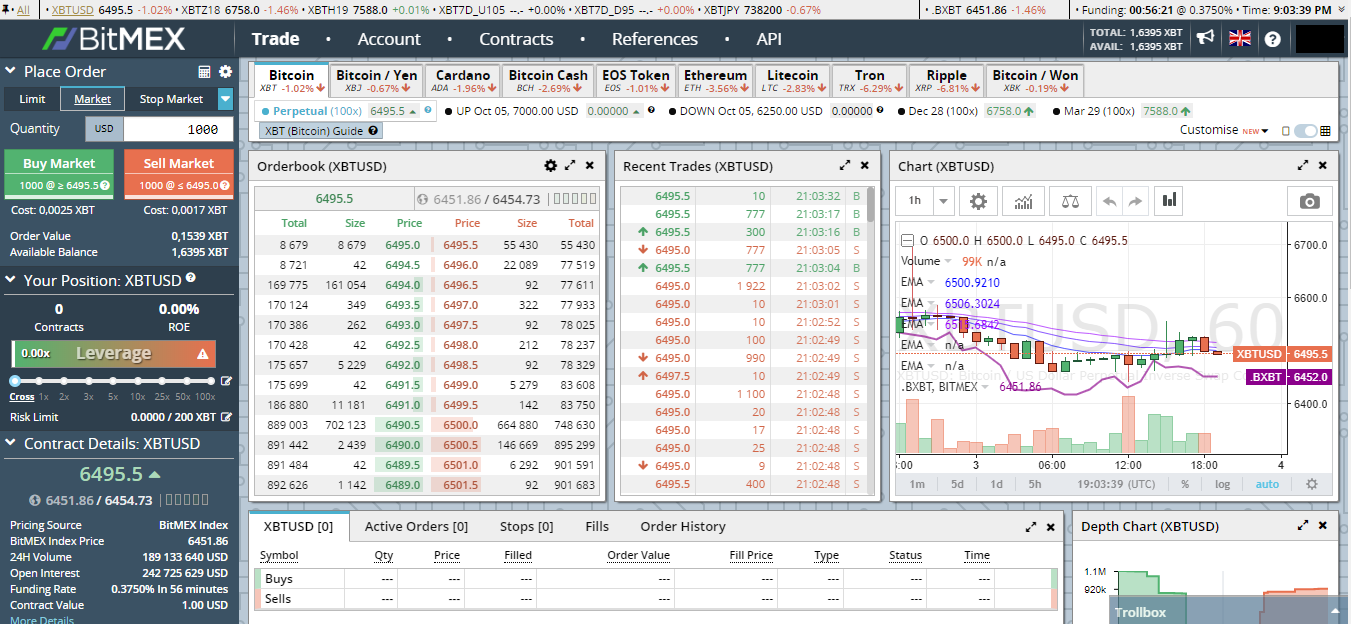Set chart range to 5d
The image size is (1372, 624).
click(x=958, y=484)
